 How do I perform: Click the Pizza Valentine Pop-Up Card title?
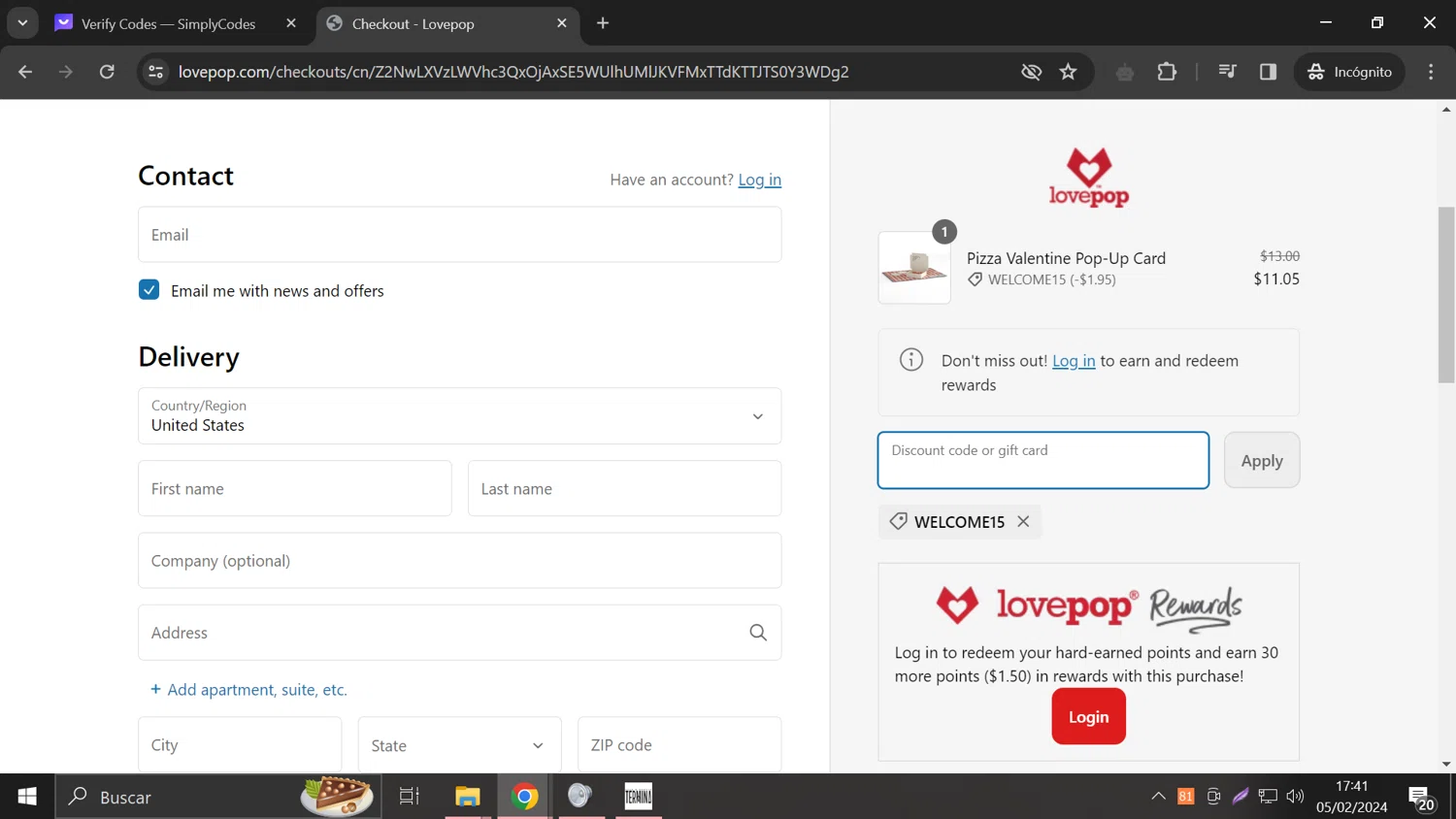(x=1066, y=258)
